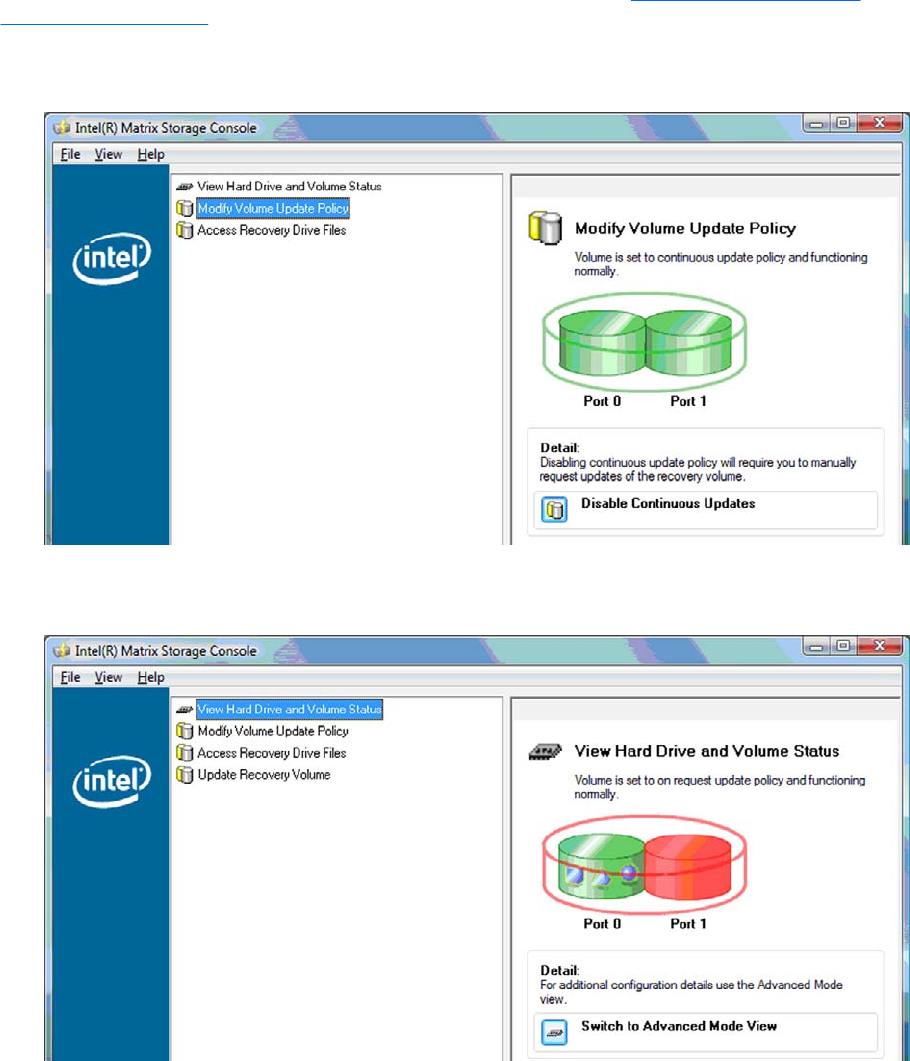
Task: Click Switch to Advanced Mode View button
Action: 705,1033
